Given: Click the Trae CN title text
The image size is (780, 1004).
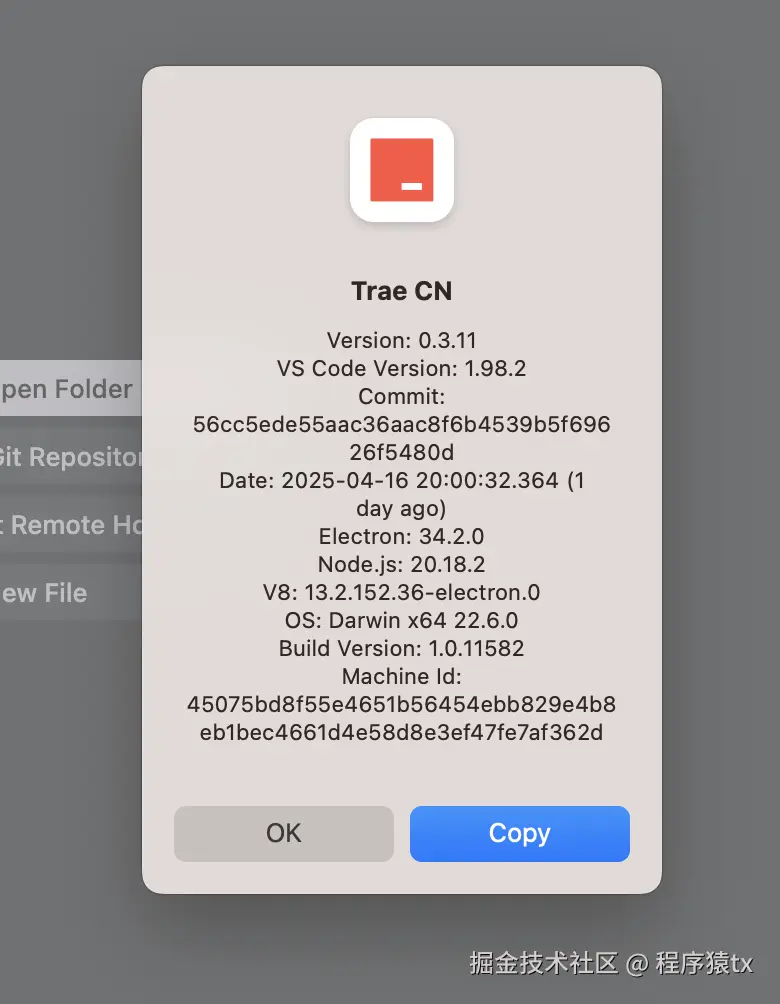Looking at the screenshot, I should (x=402, y=291).
